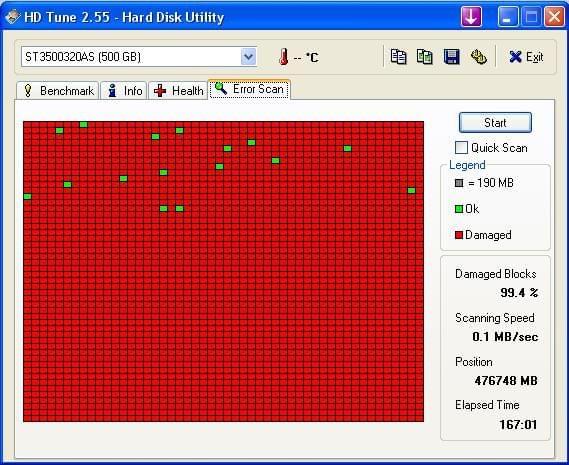Enable the Quick Scan checkbox
Image resolution: width=569 pixels, height=465 pixels.
[461, 148]
